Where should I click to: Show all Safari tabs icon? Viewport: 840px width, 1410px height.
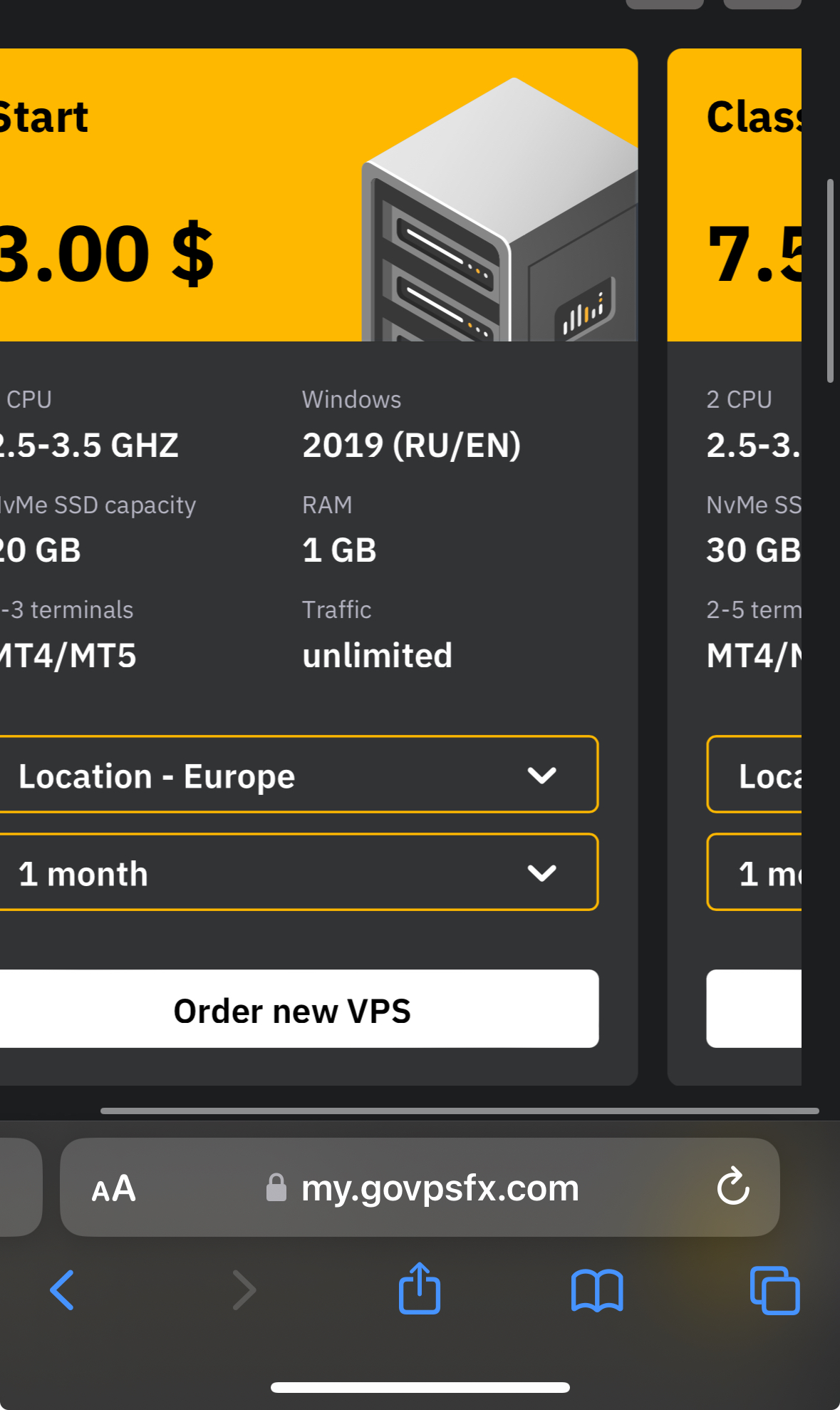pyautogui.click(x=774, y=1290)
